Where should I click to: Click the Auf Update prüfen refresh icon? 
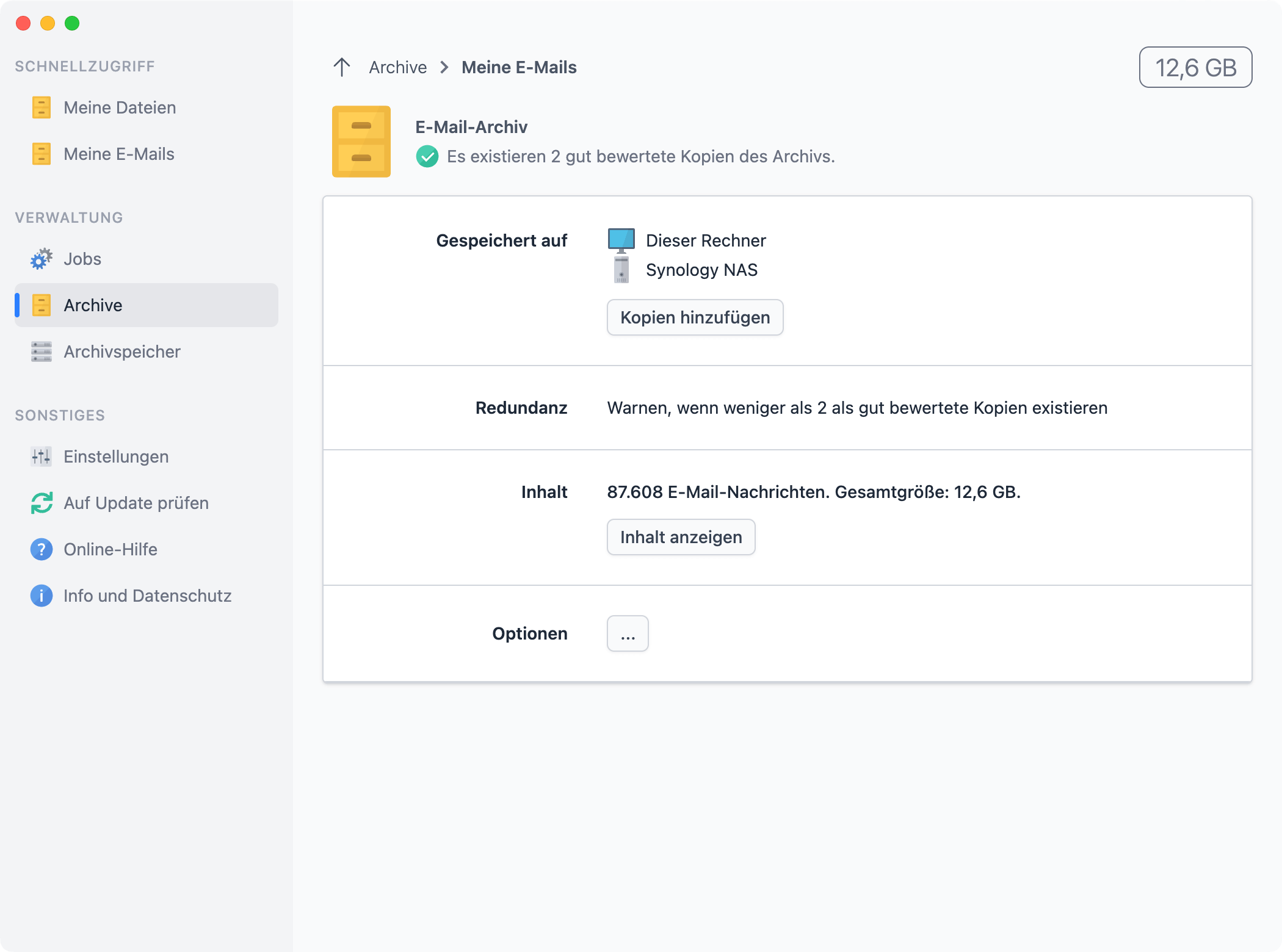41,503
